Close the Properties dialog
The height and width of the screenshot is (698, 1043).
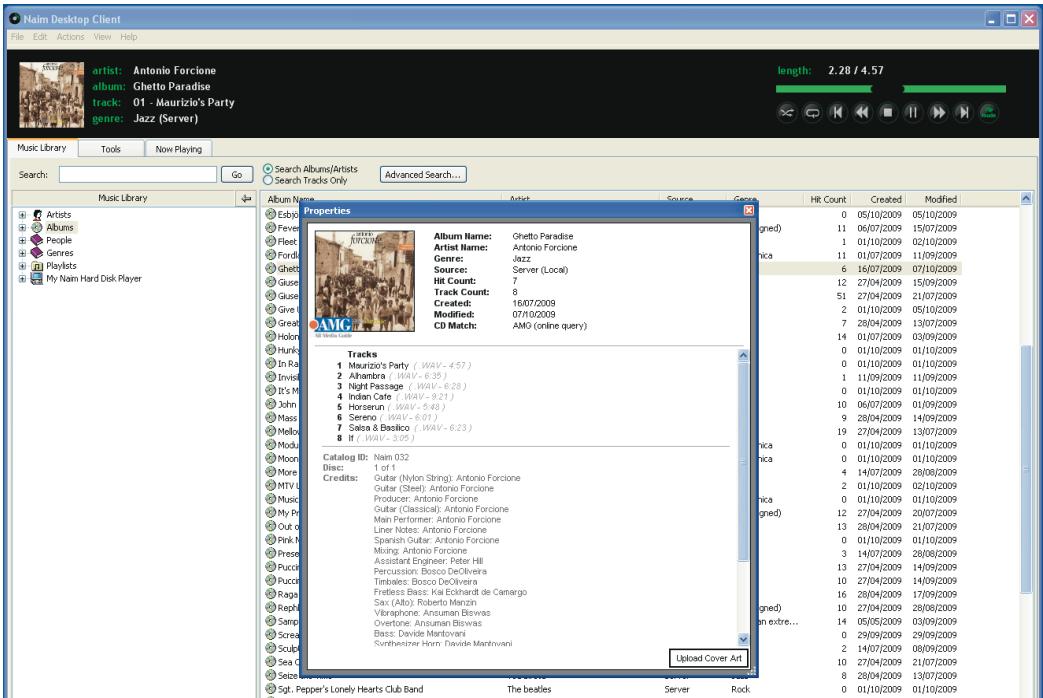748,210
